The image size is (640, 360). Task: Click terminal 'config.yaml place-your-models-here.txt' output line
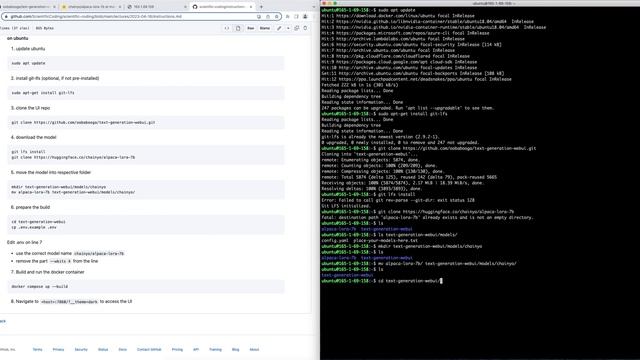click(x=369, y=241)
